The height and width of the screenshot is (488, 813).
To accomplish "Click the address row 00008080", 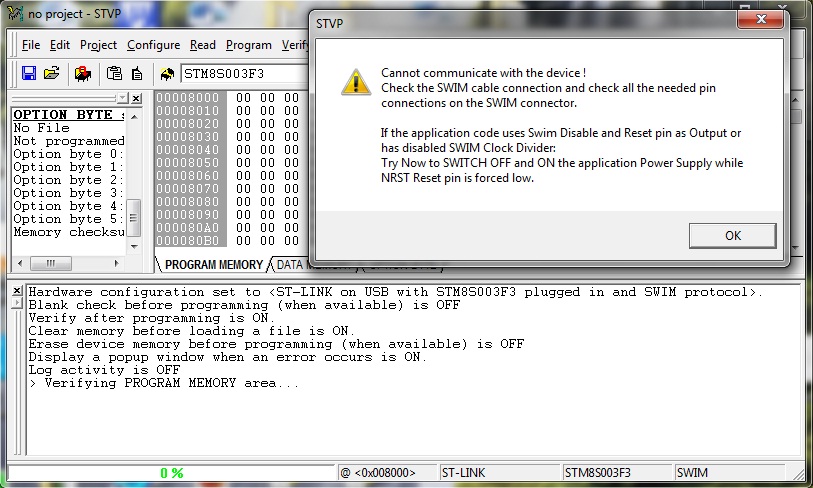I will 188,201.
